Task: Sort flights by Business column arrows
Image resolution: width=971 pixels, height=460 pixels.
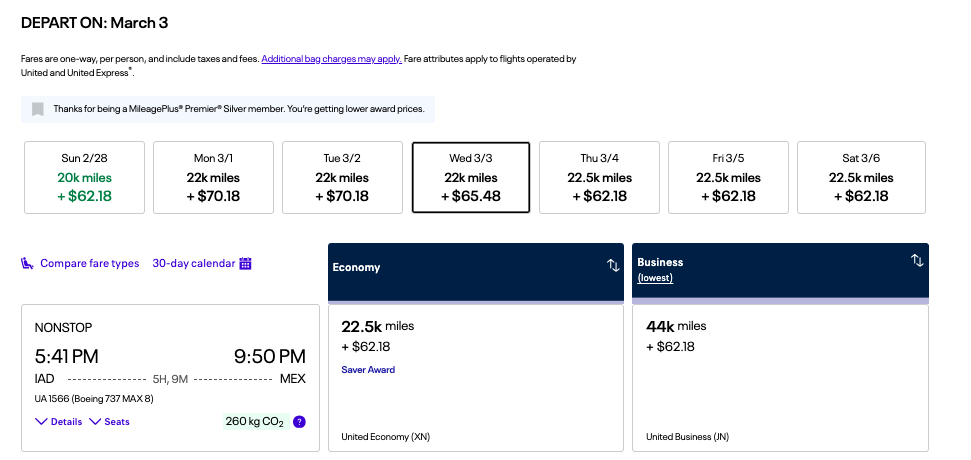Action: (917, 261)
